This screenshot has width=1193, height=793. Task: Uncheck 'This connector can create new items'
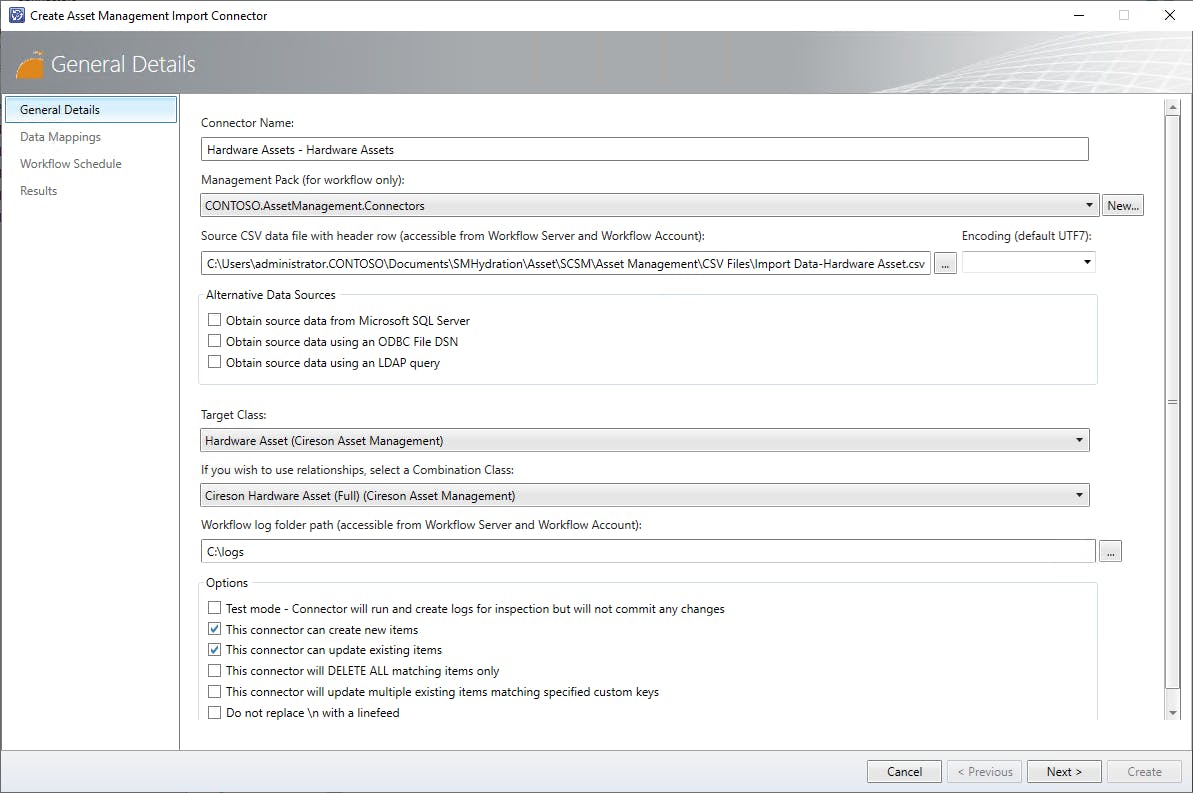click(x=214, y=629)
